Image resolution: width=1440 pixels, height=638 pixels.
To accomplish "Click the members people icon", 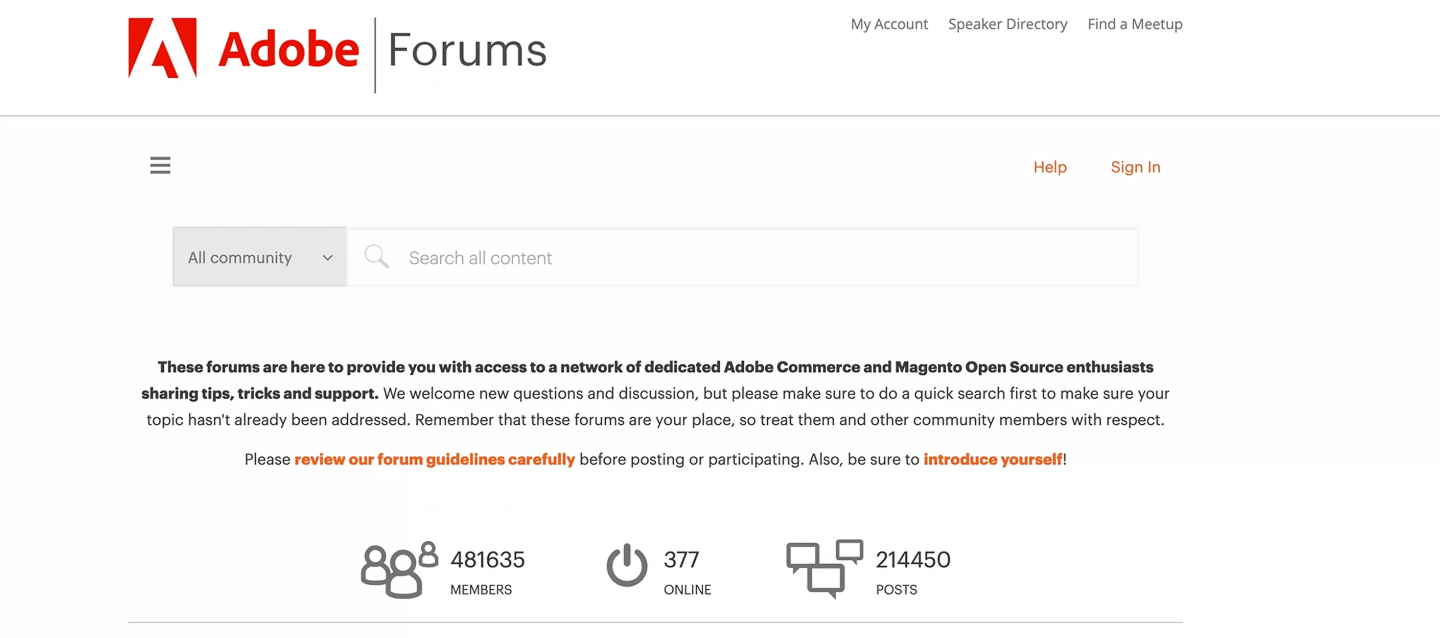I will [399, 569].
